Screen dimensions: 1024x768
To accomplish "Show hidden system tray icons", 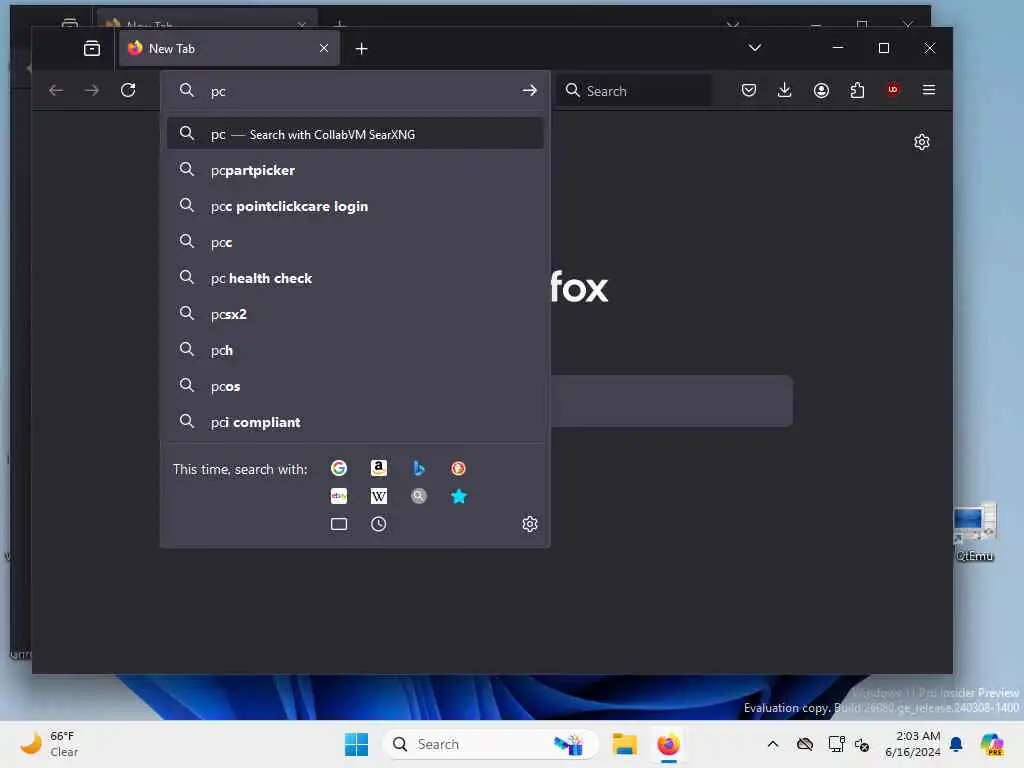I will [x=773, y=744].
